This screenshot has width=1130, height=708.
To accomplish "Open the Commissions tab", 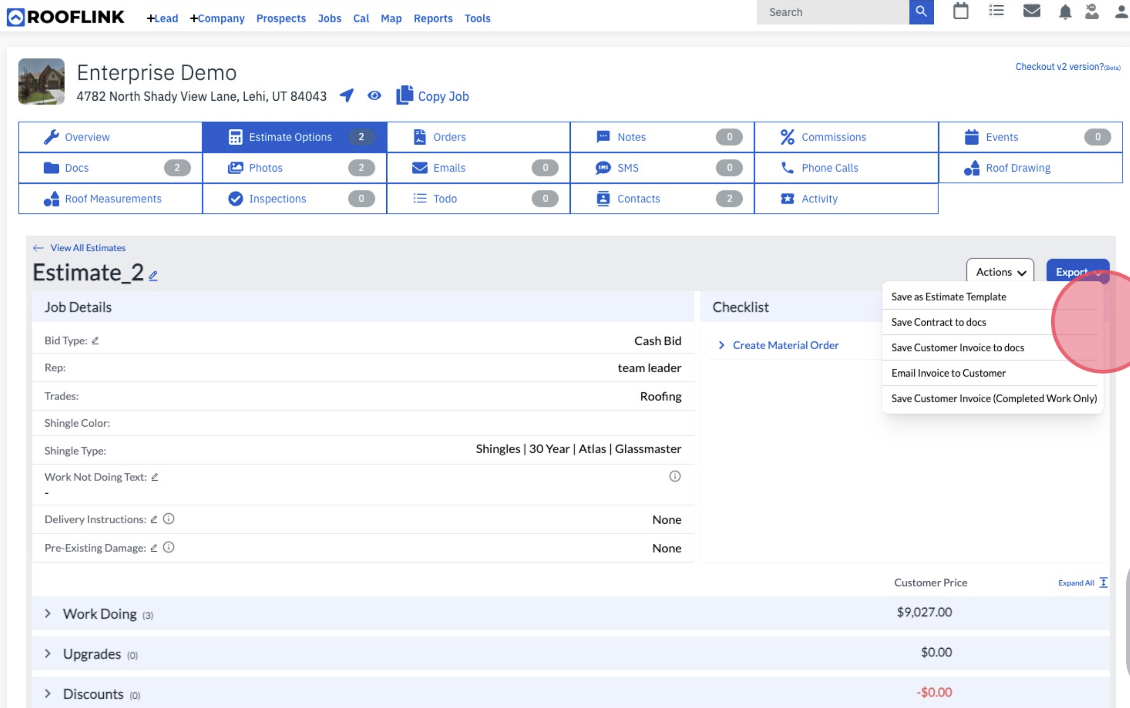I will click(x=846, y=137).
